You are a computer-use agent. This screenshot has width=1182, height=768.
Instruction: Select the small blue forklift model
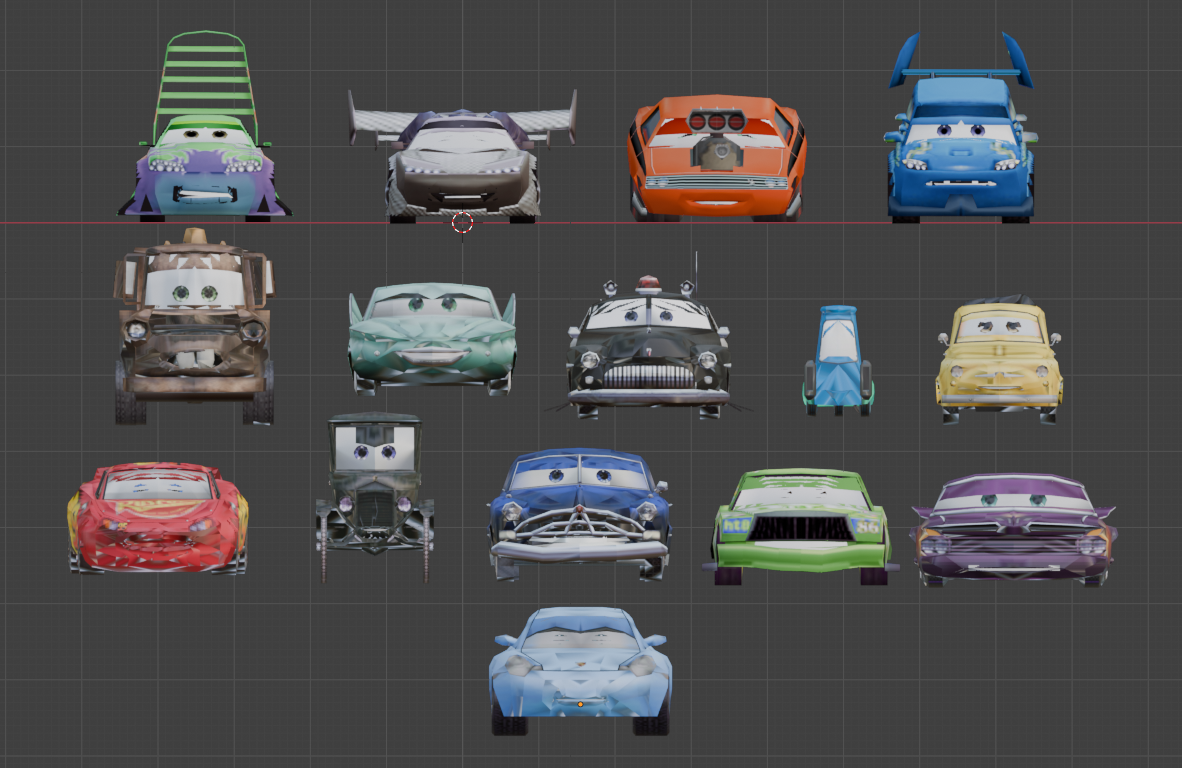tap(838, 360)
